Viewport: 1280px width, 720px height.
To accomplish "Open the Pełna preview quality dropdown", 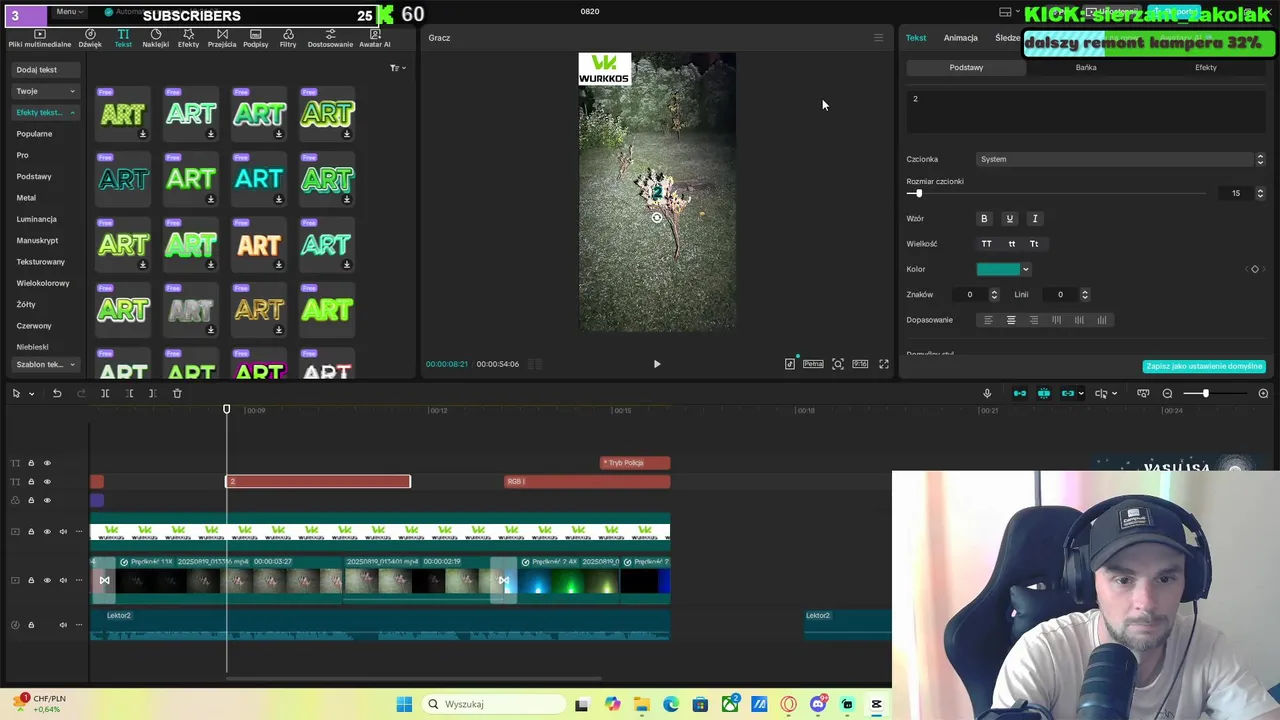I will (813, 364).
